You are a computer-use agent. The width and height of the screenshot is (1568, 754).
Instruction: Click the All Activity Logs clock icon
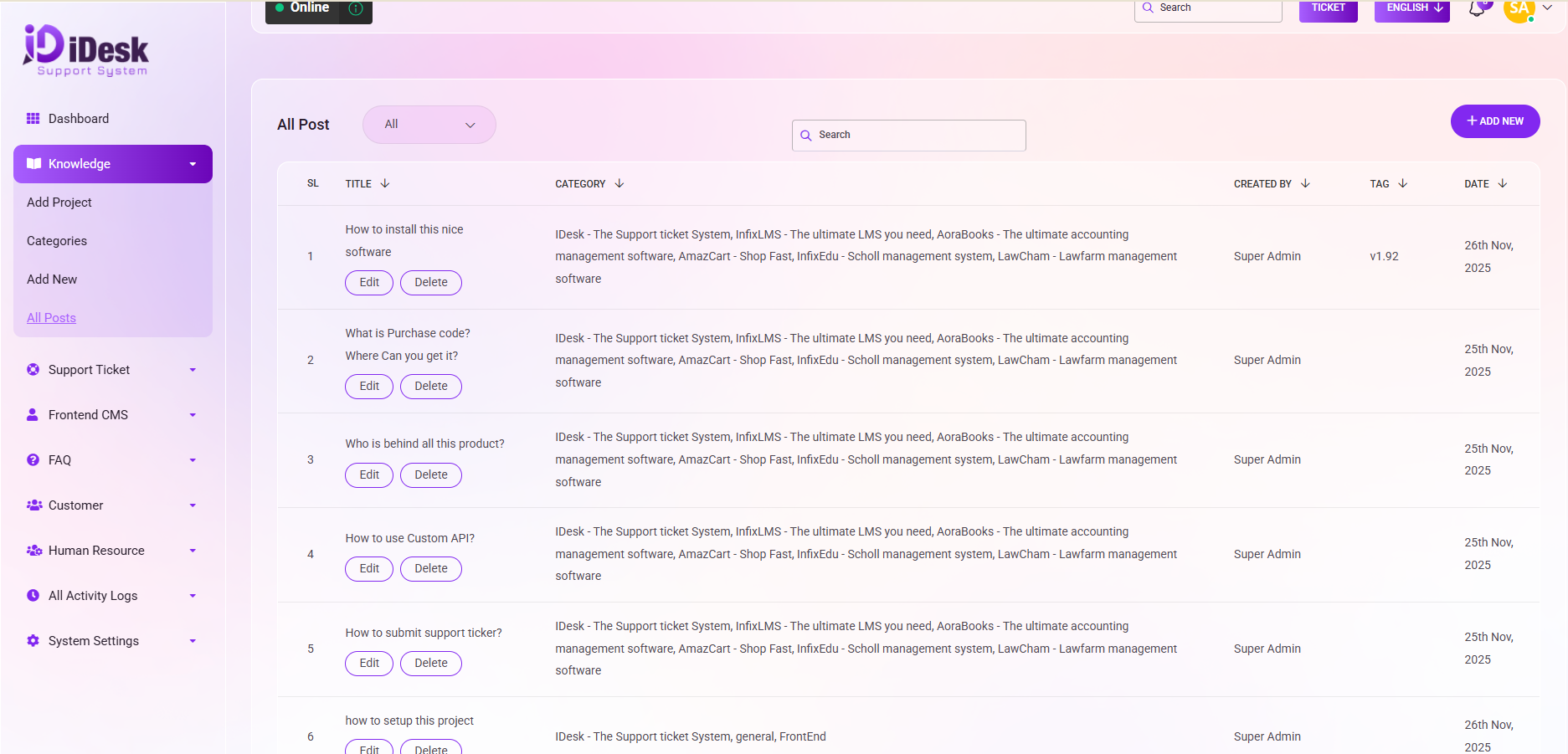click(x=33, y=596)
